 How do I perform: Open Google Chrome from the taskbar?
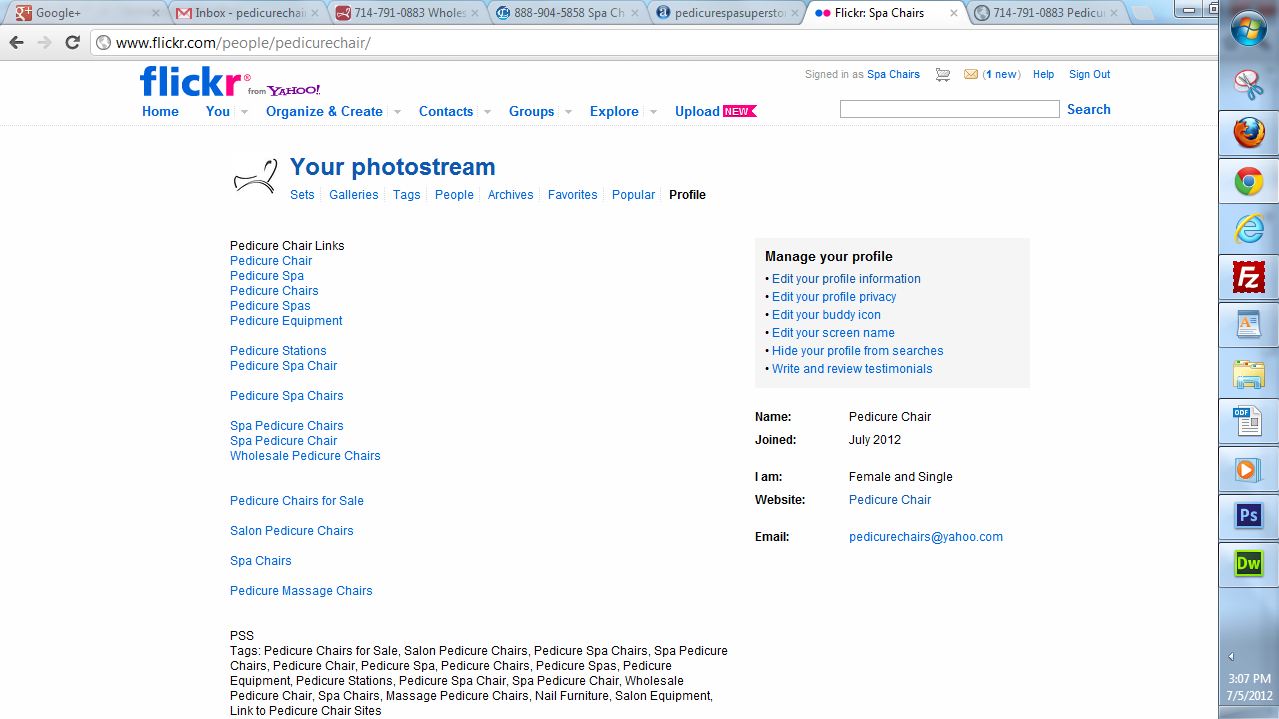(1249, 181)
